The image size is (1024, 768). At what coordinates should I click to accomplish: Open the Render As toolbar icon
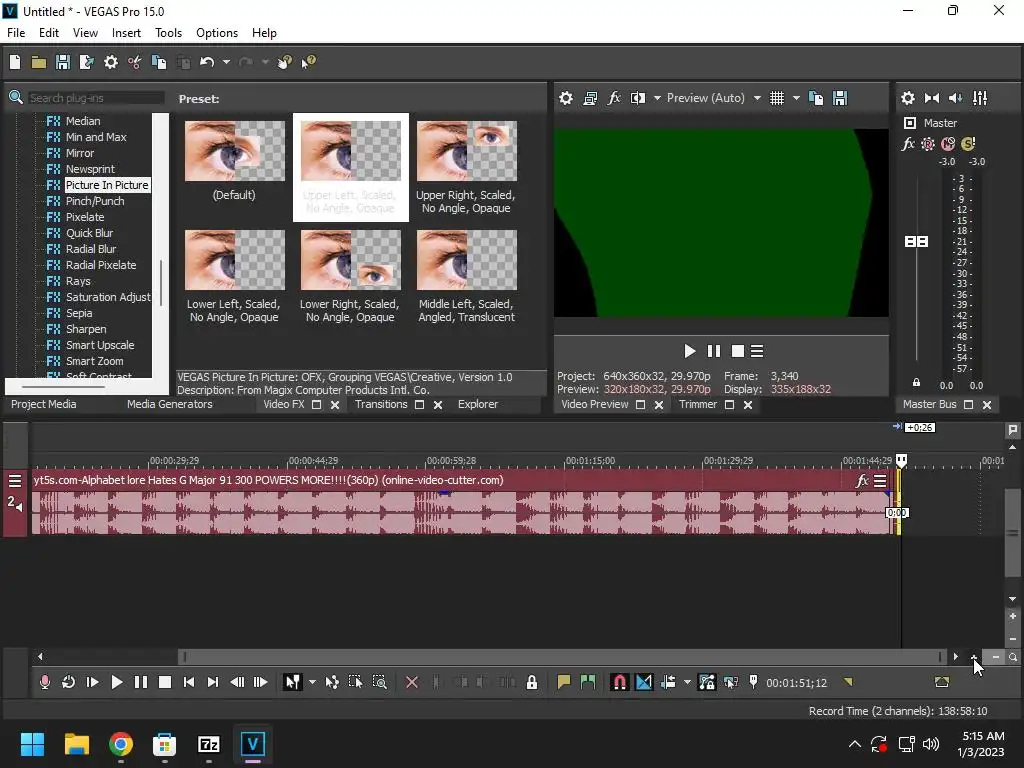86,62
